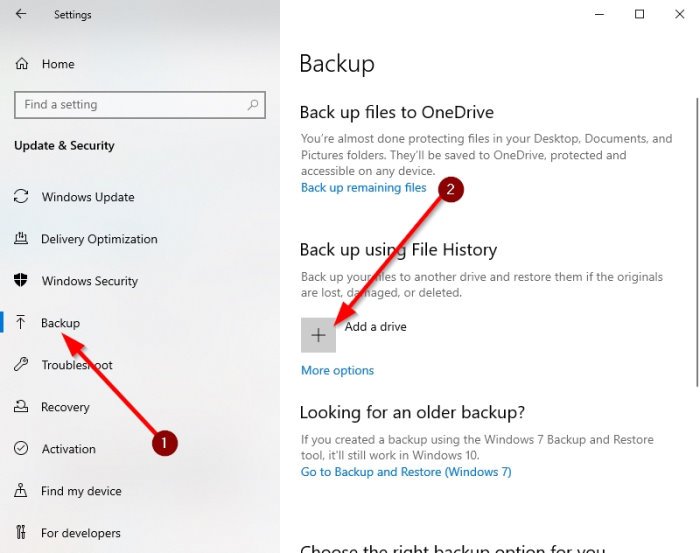Open the Backup sidebar item

pos(60,323)
